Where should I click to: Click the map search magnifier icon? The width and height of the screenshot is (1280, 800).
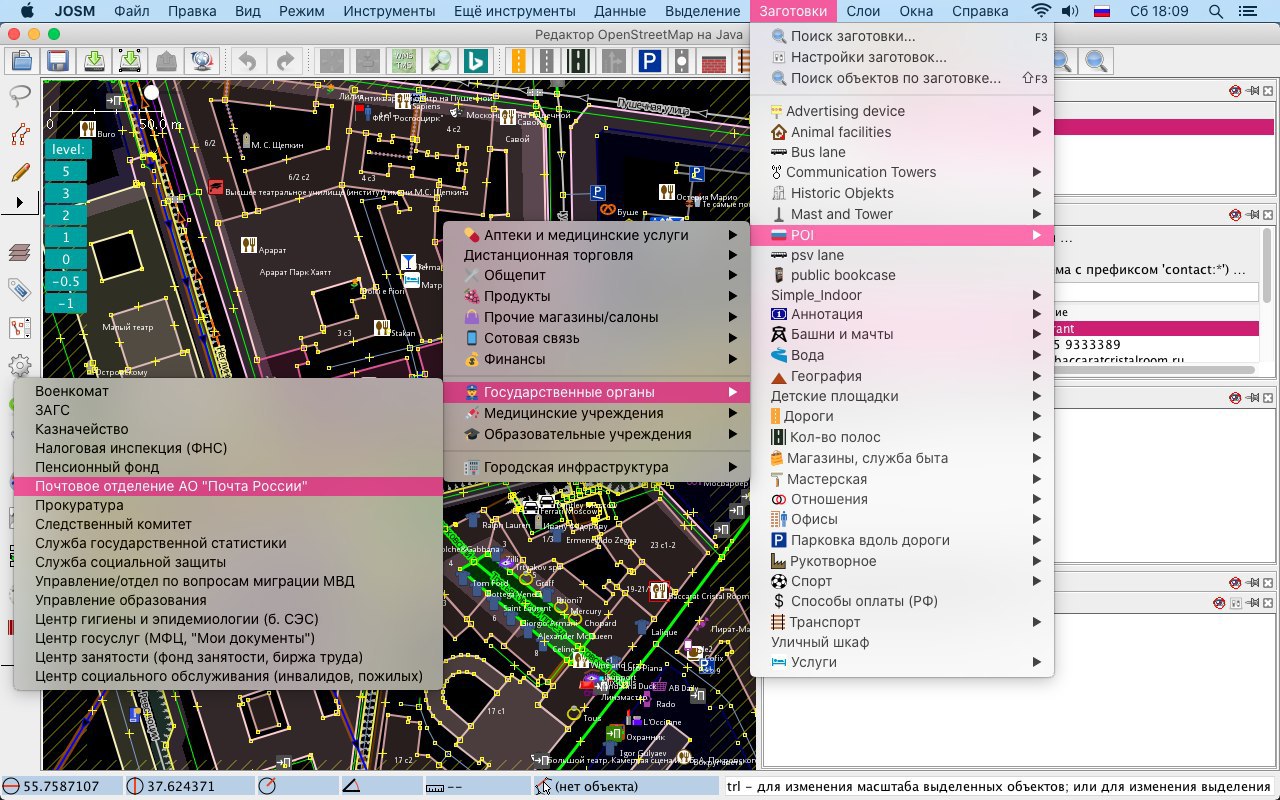click(438, 60)
